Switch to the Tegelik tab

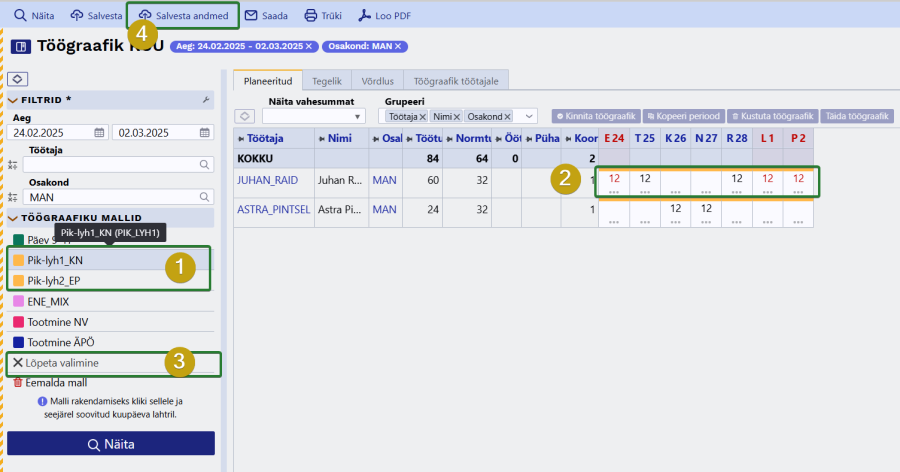click(x=327, y=81)
